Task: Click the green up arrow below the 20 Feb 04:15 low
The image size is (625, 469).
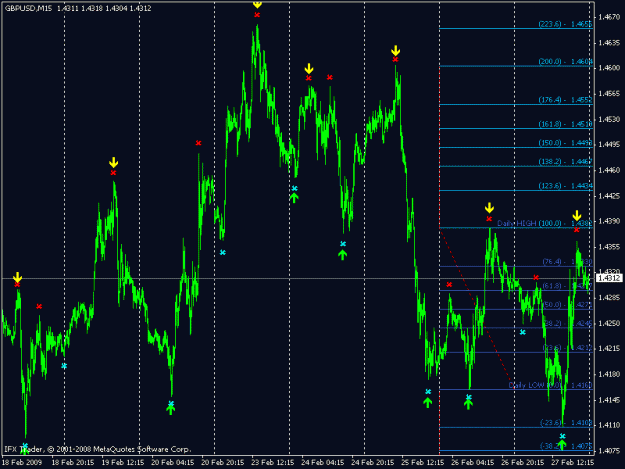Action: point(171,410)
